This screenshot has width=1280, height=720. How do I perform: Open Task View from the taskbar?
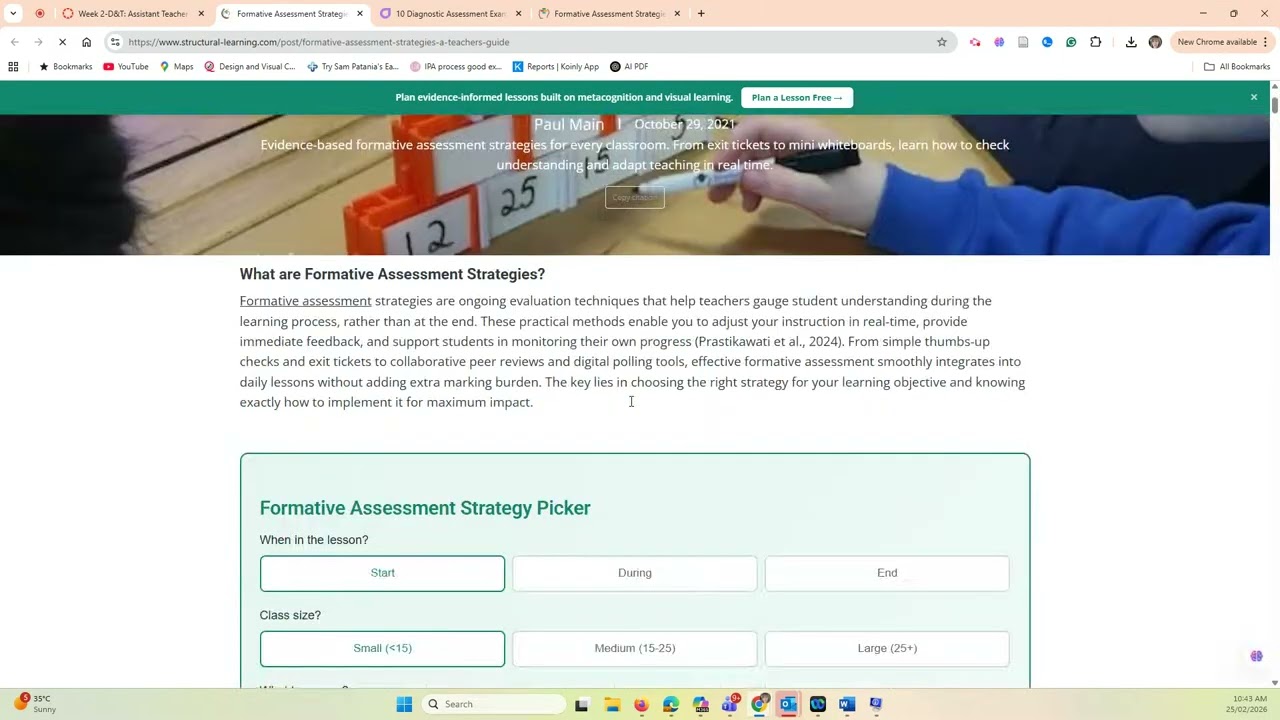tap(582, 704)
